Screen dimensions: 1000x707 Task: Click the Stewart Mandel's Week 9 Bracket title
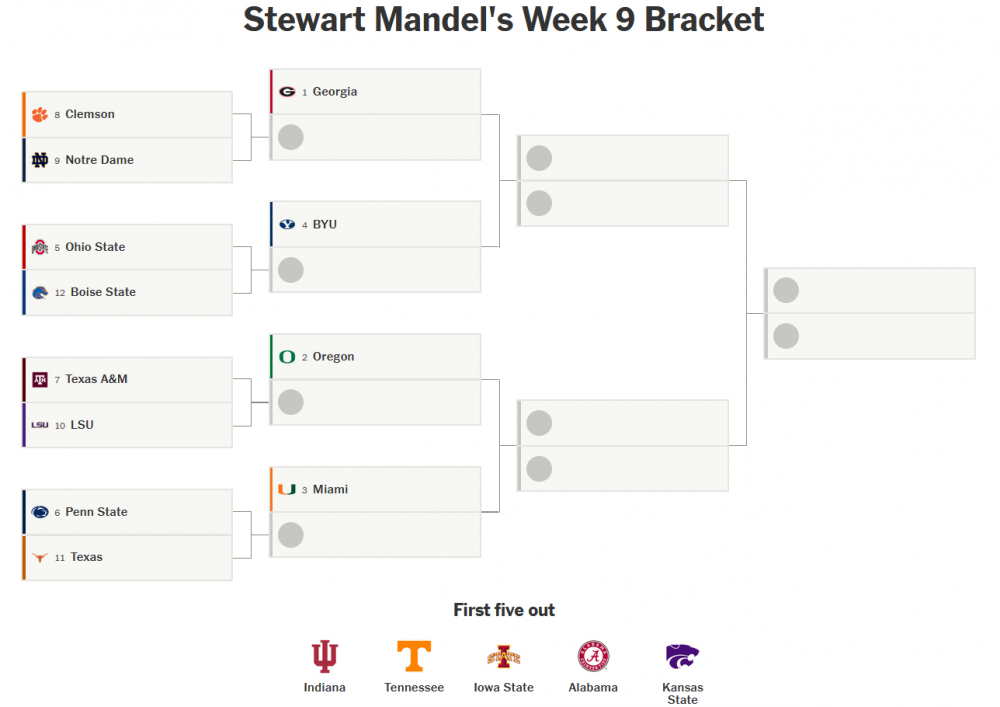504,20
